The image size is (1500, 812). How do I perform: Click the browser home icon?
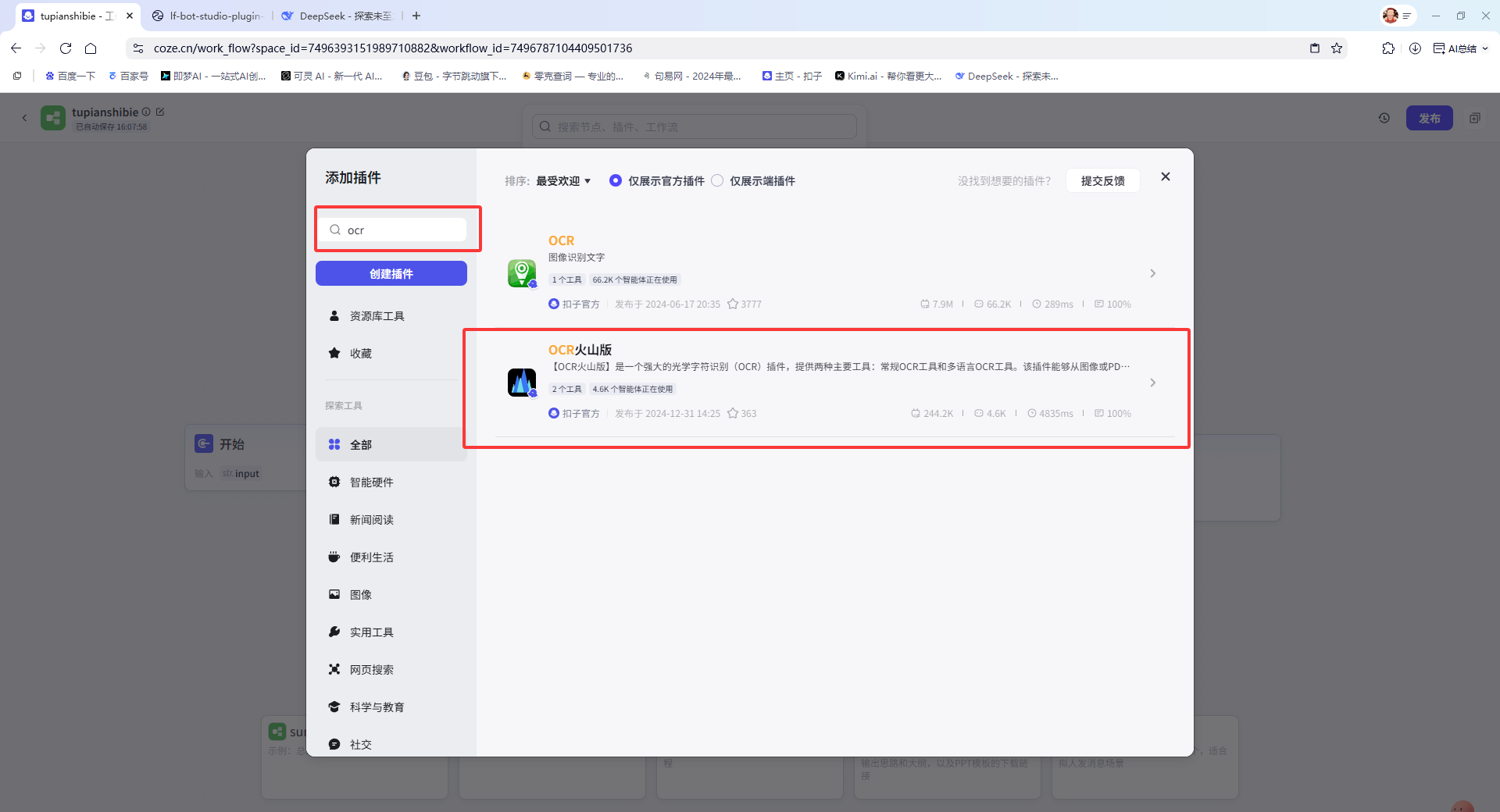click(x=91, y=48)
